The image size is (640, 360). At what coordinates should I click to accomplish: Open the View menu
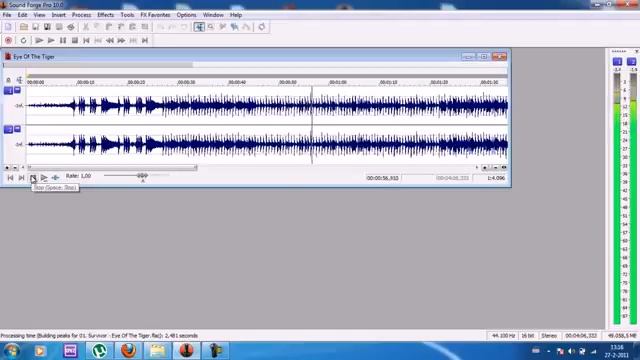[x=39, y=15]
